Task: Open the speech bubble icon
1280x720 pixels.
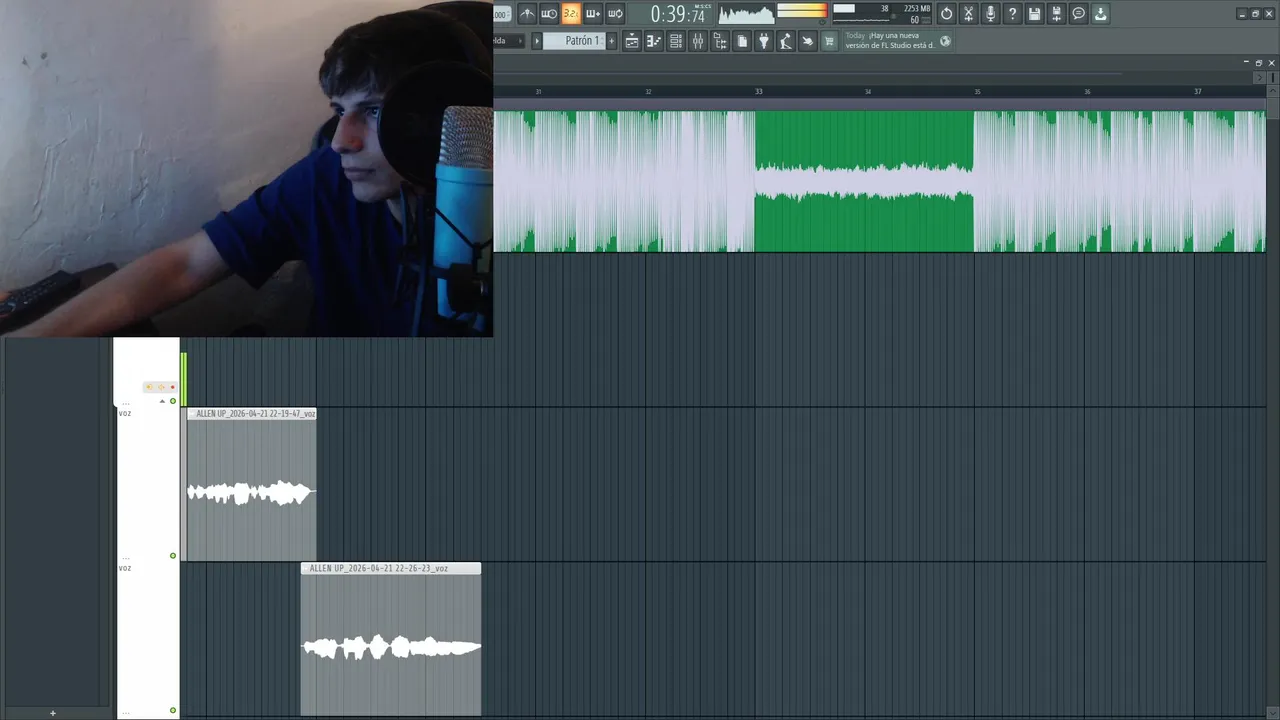Action: click(x=1078, y=13)
